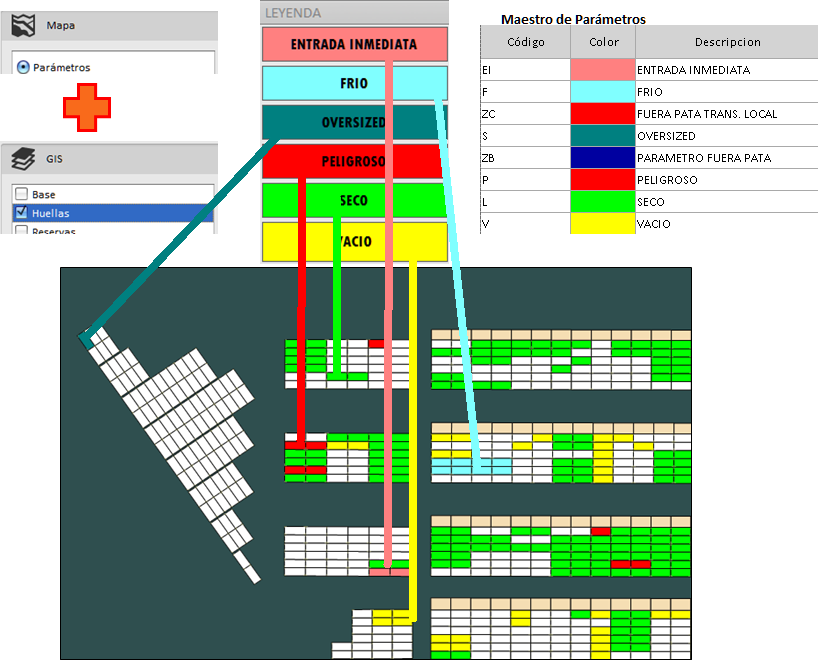This screenshot has height=660, width=818.
Task: Click the SECO legend entry
Action: click(353, 200)
